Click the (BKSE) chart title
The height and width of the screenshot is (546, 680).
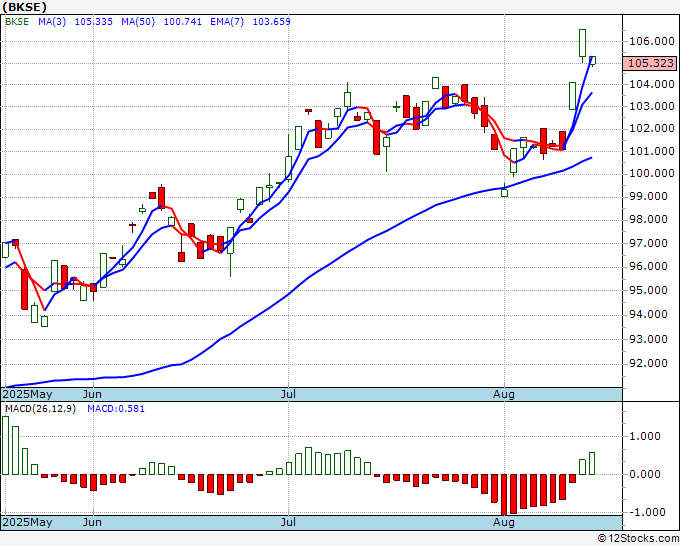24,7
